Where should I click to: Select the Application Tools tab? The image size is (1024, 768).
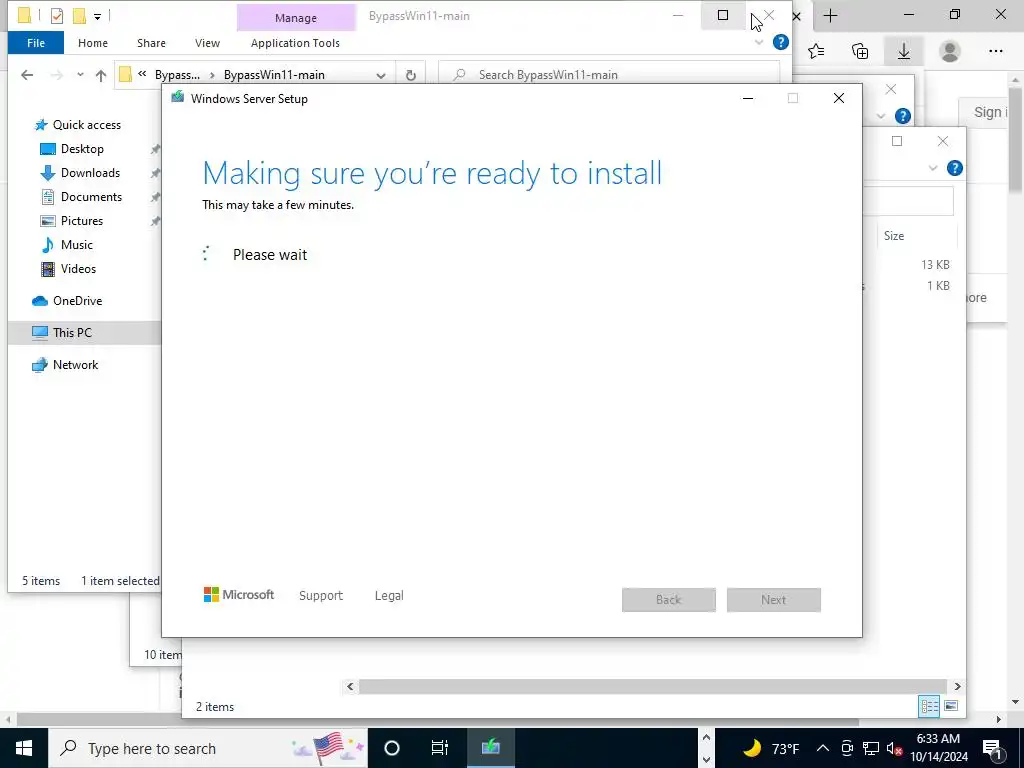(295, 43)
